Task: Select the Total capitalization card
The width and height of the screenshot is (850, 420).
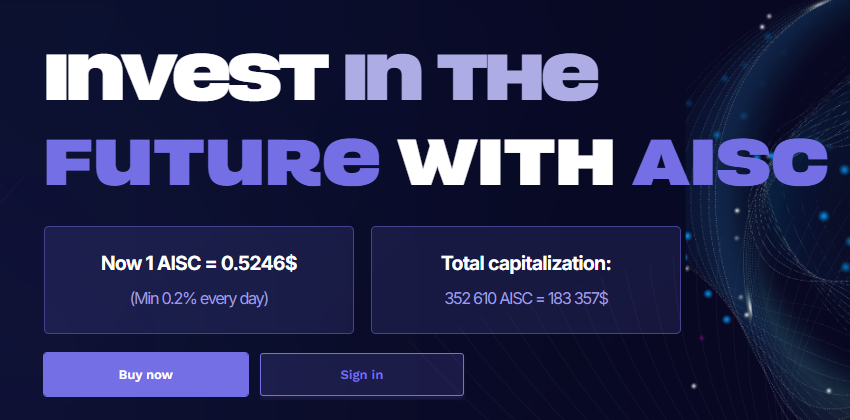Action: pos(525,280)
